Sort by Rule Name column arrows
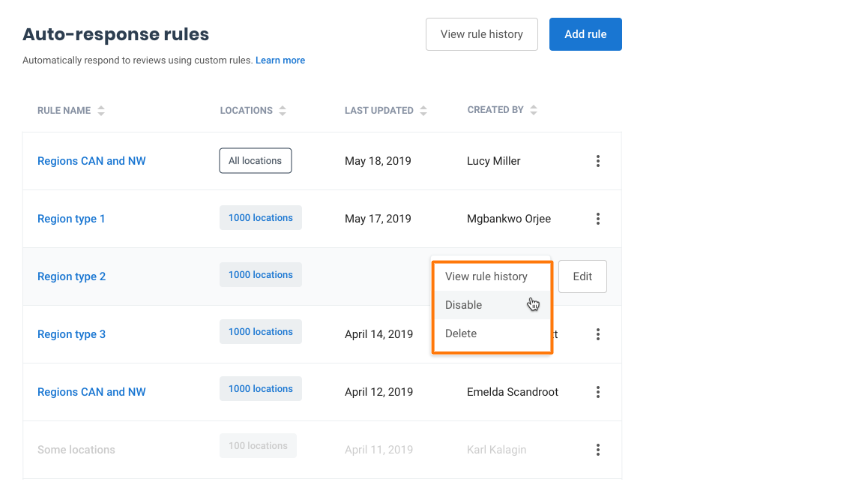The width and height of the screenshot is (851, 480). (101, 111)
